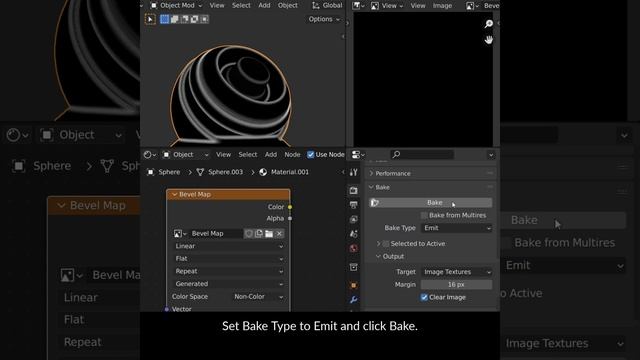640x360 pixels.
Task: Open the View Layer properties tab icon
Action: [353, 220]
